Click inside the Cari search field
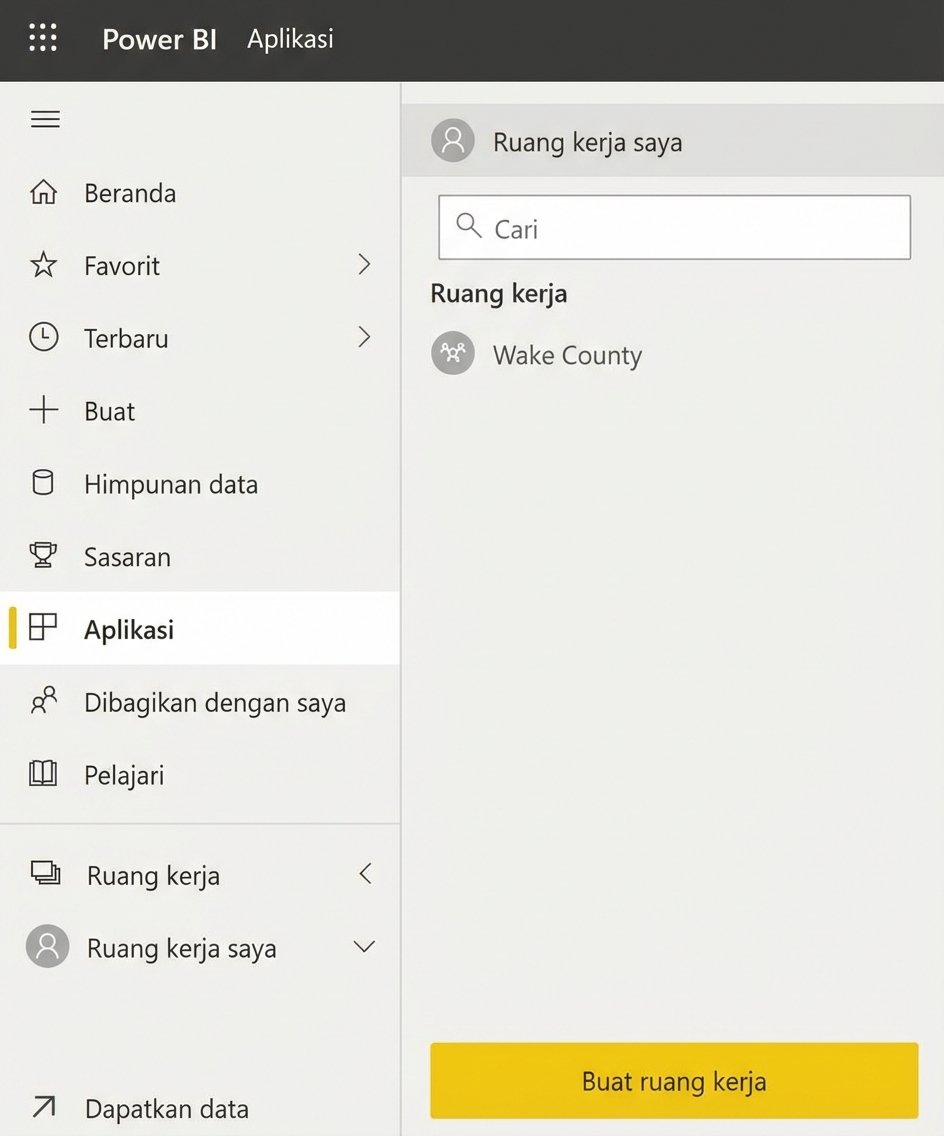 click(x=674, y=227)
